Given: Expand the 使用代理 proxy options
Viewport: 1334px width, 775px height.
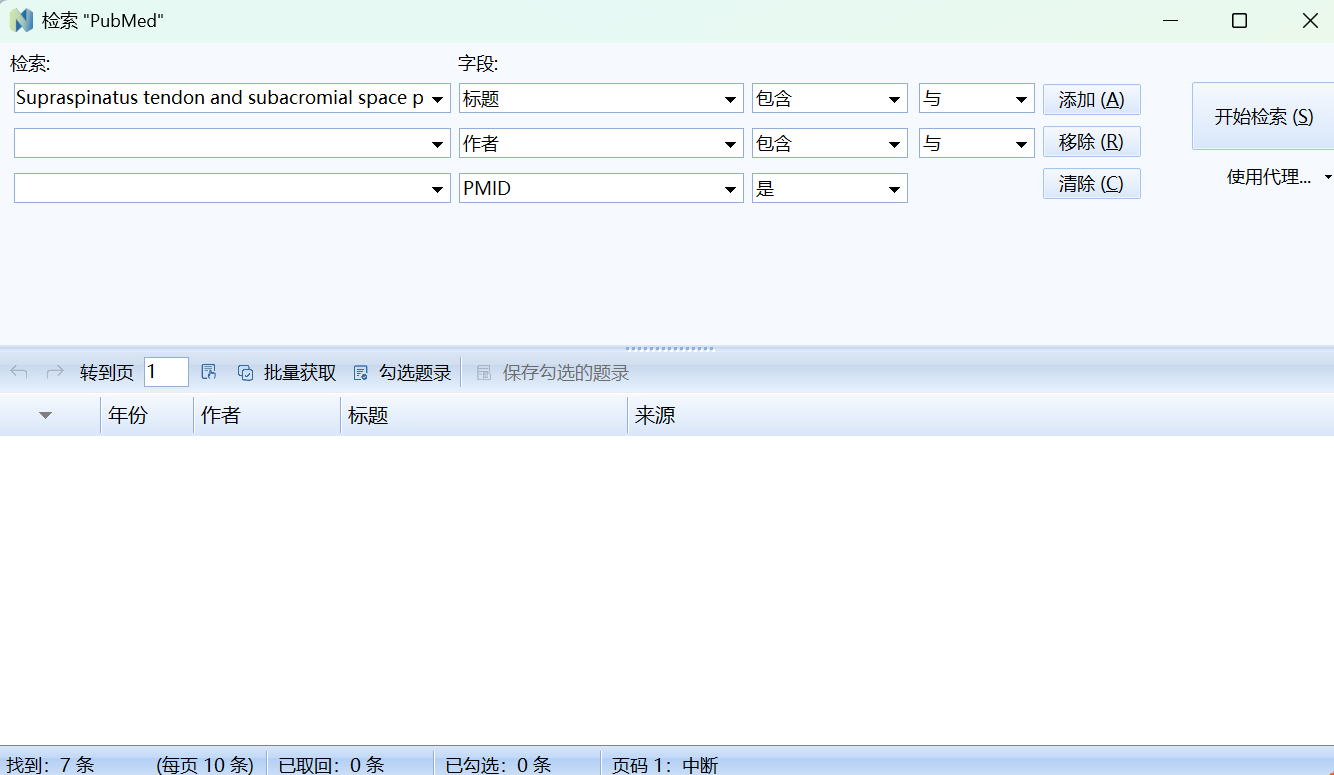Looking at the screenshot, I should pos(1328,177).
